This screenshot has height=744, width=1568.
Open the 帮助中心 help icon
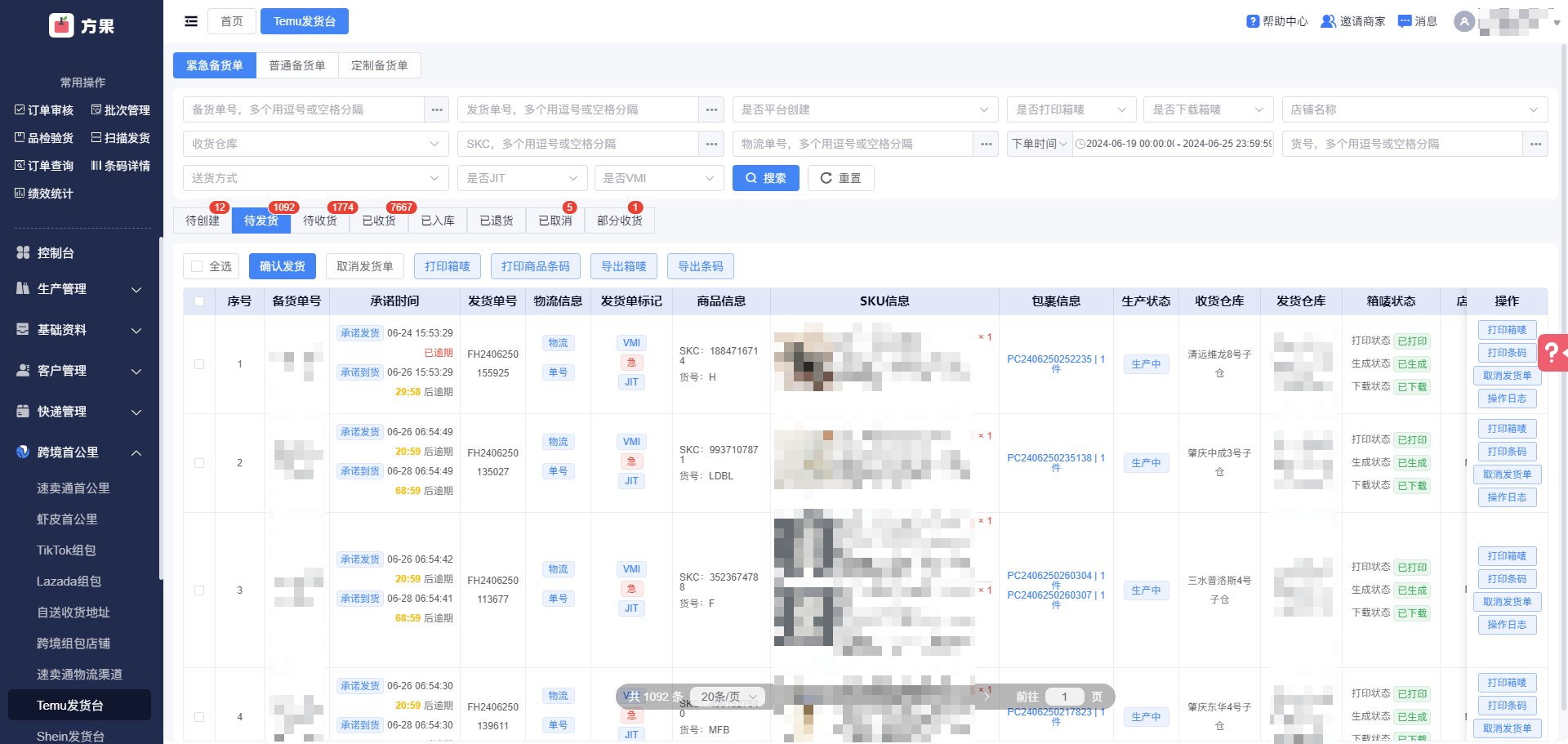pos(1253,21)
